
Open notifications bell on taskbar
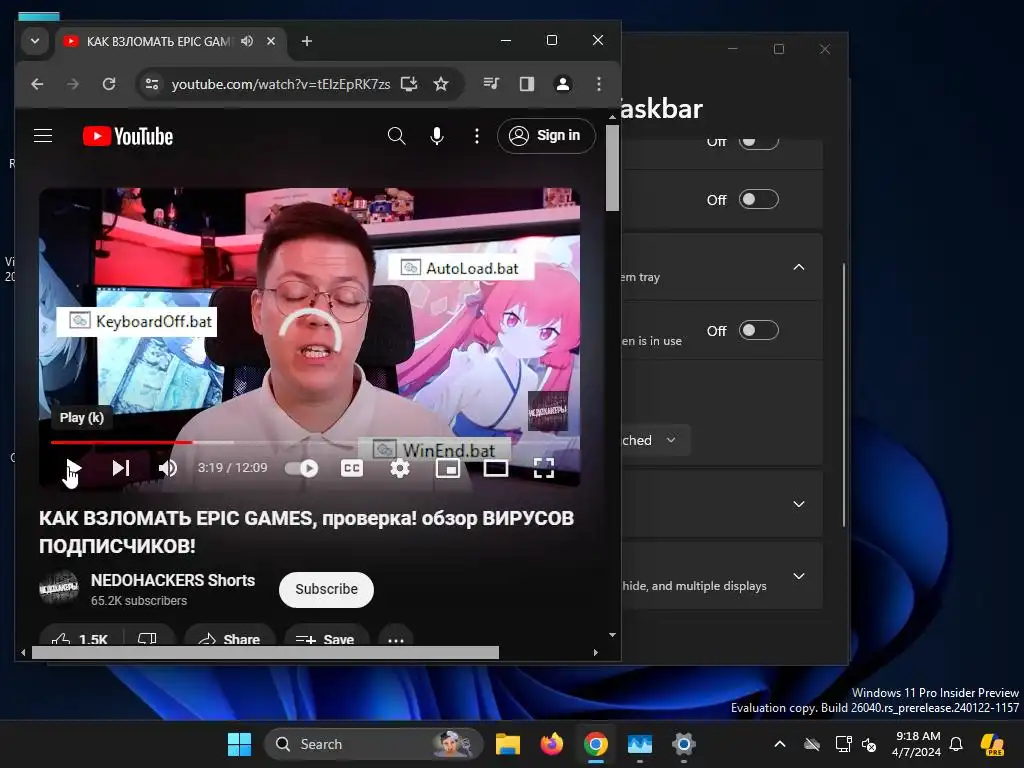coord(957,744)
